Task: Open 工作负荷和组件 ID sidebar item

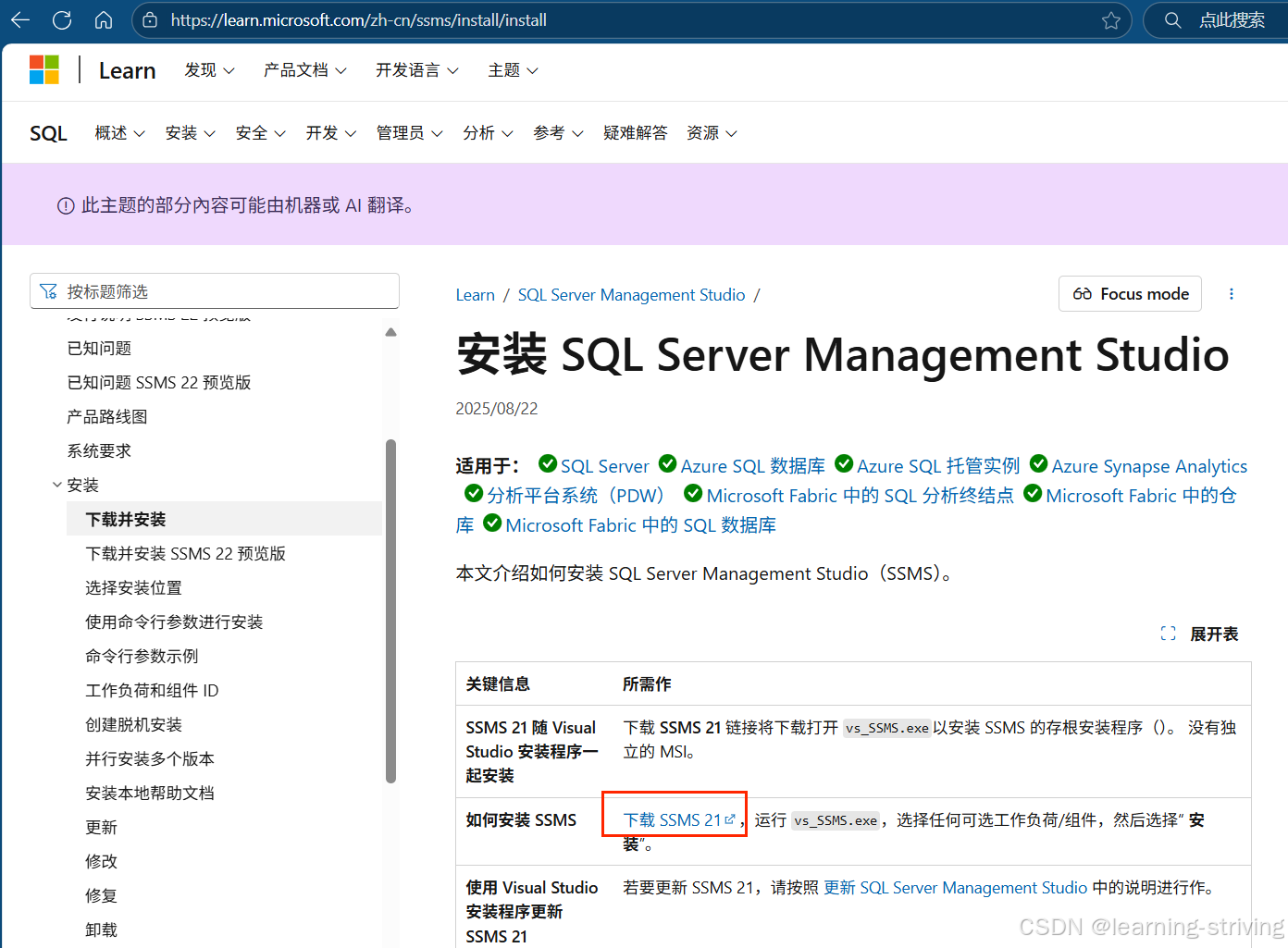Action: point(152,690)
